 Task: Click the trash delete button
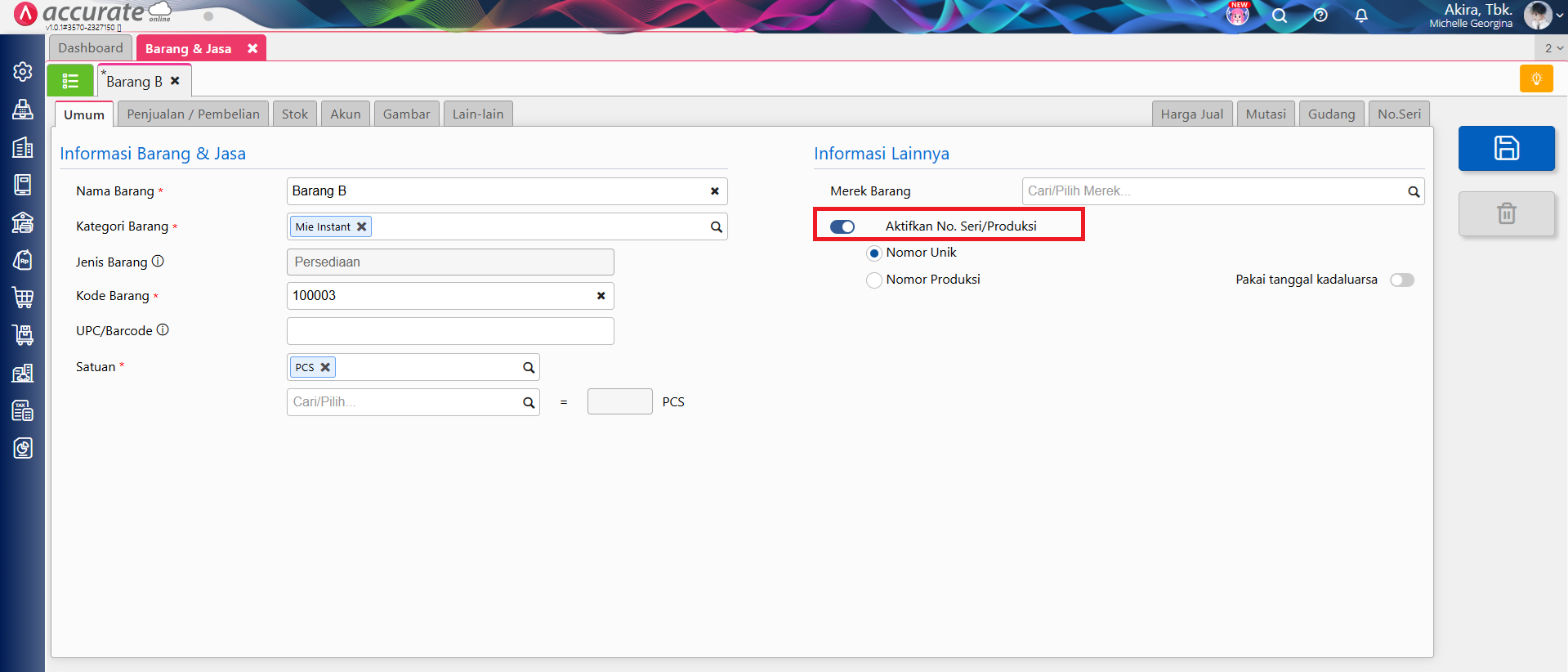(x=1506, y=213)
